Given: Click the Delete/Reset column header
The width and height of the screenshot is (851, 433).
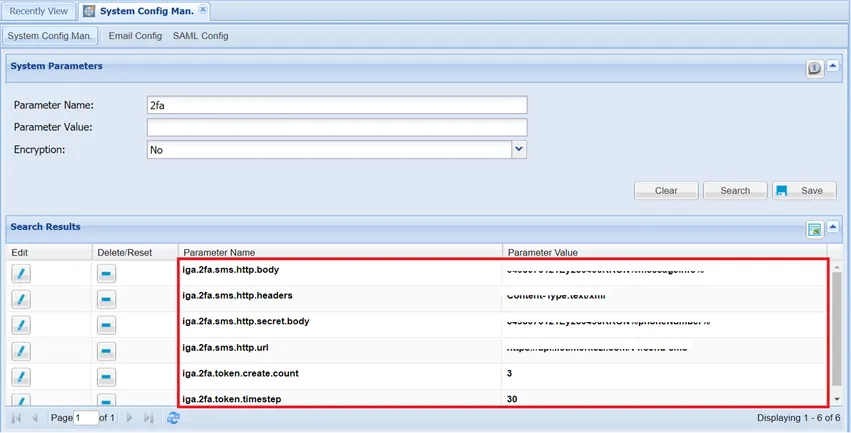Looking at the screenshot, I should [x=135, y=252].
